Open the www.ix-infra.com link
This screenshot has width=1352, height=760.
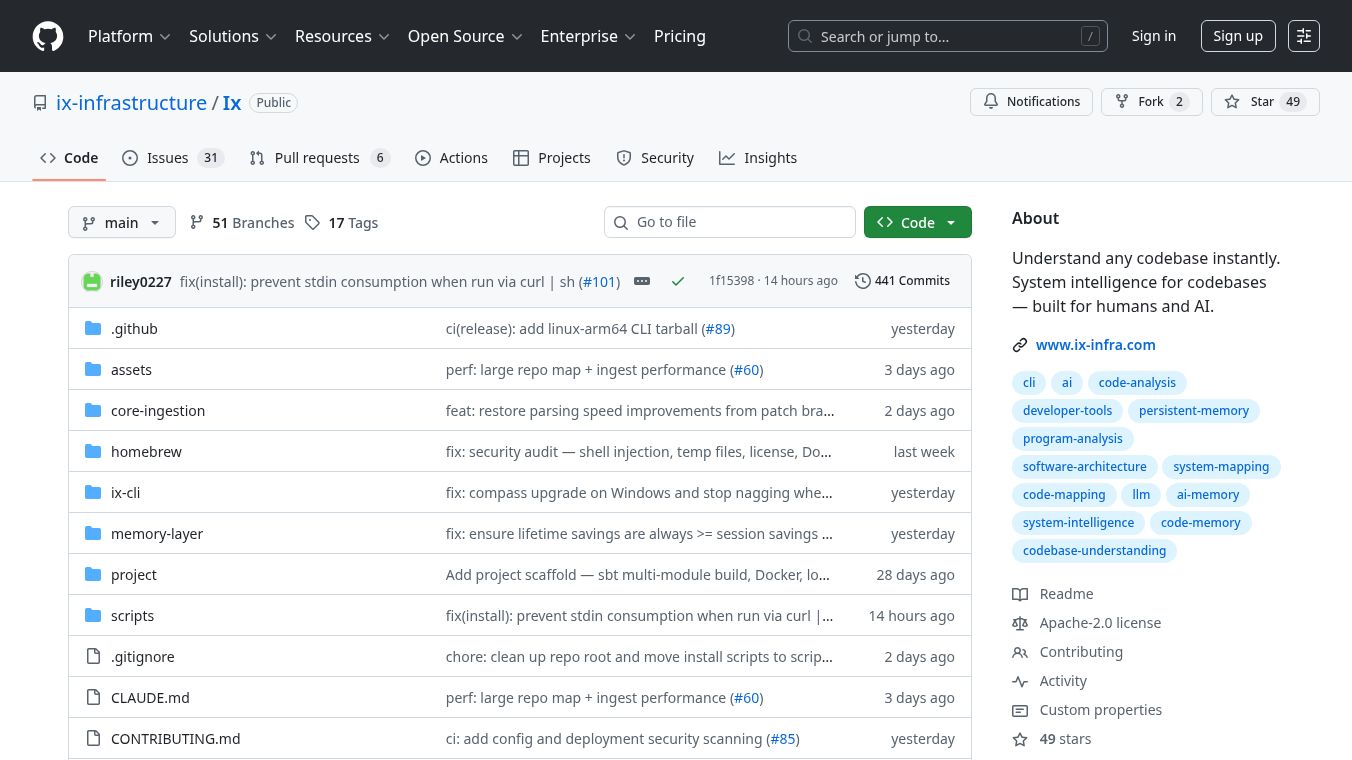[1095, 345]
